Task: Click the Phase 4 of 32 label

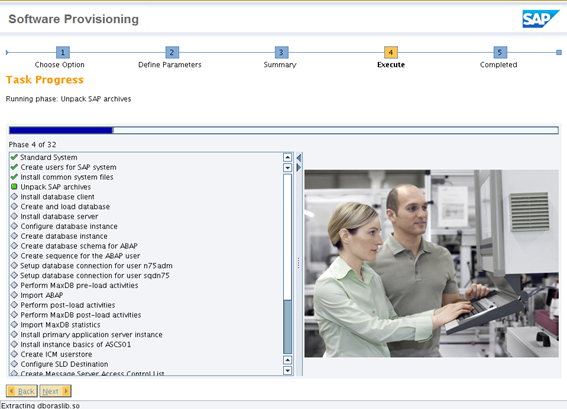Action: (x=33, y=145)
